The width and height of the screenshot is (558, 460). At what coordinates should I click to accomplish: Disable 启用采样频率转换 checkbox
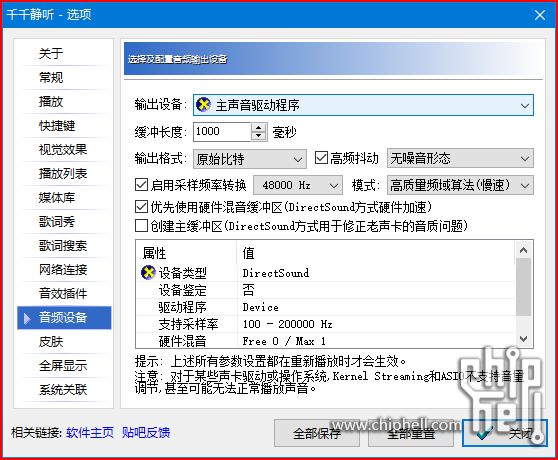pyautogui.click(x=141, y=185)
